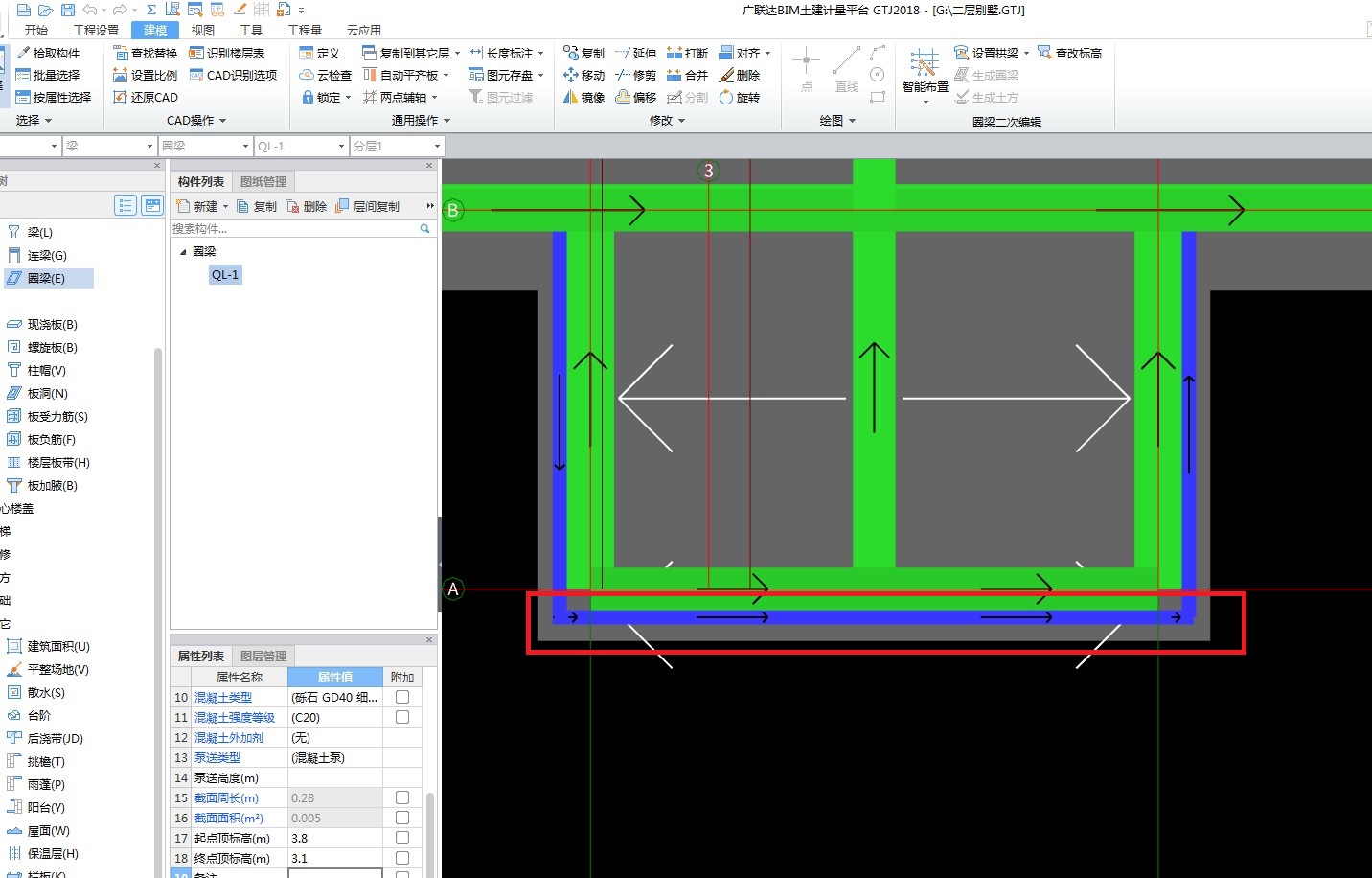Image resolution: width=1372 pixels, height=878 pixels.
Task: Open the 工程设置 ribbon tab
Action: coord(96,30)
